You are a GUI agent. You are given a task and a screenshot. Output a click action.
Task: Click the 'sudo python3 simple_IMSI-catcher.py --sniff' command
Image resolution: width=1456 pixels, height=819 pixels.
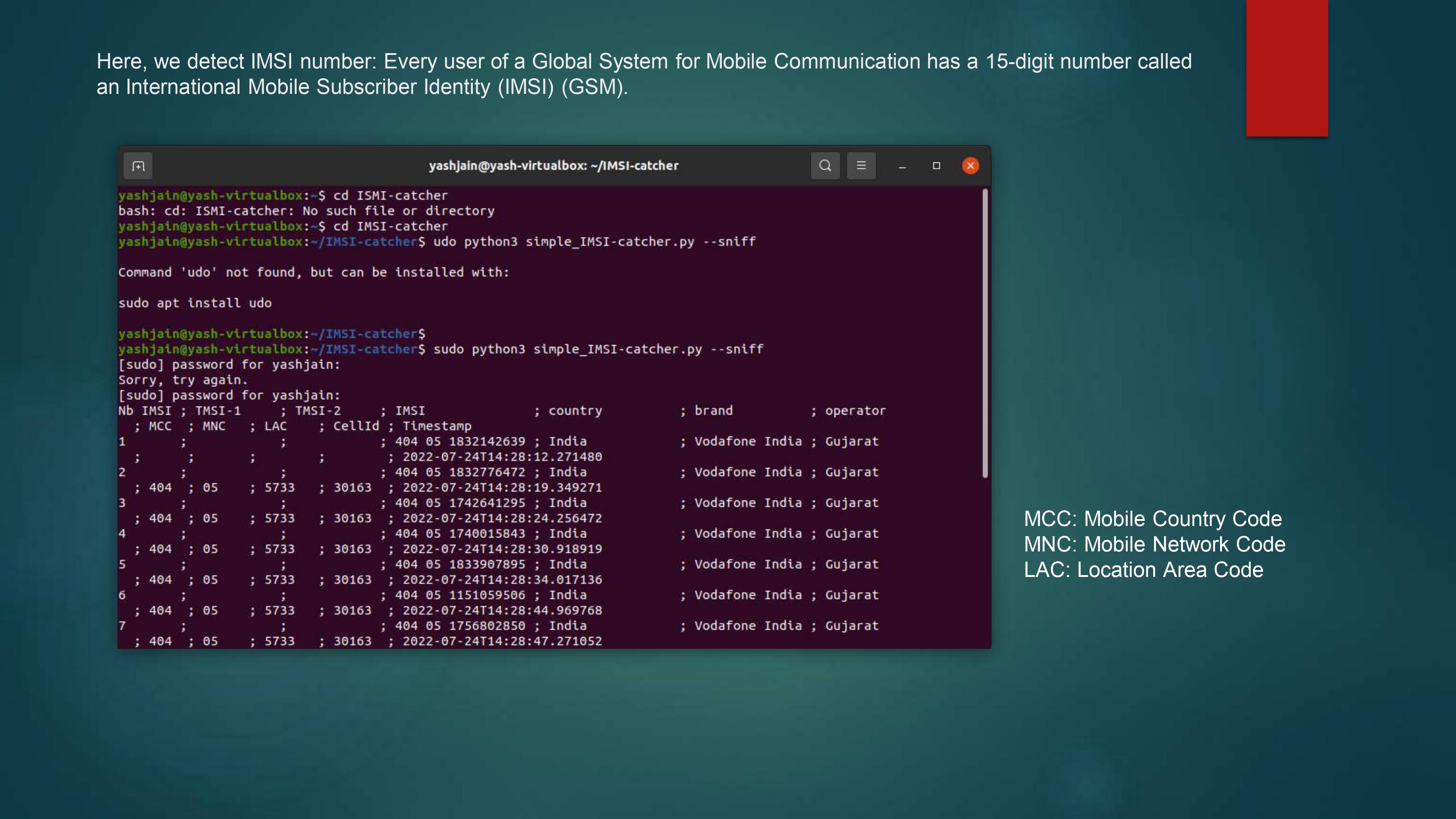[598, 349]
